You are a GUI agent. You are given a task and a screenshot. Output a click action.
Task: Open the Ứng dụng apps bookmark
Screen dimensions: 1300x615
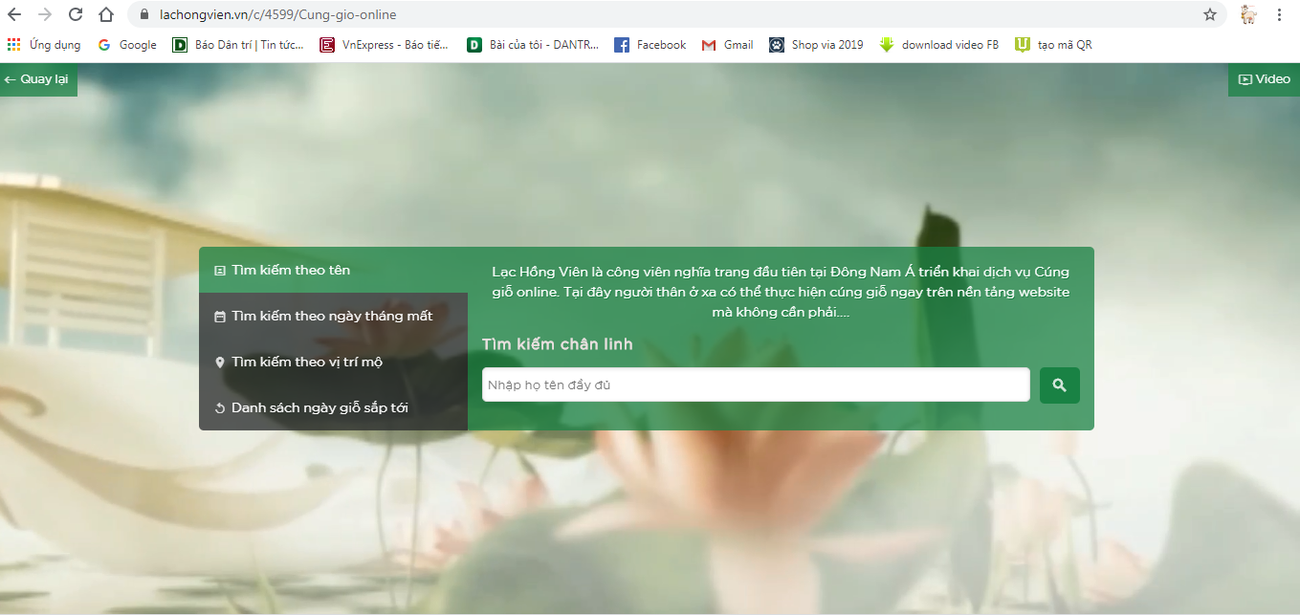click(x=44, y=45)
